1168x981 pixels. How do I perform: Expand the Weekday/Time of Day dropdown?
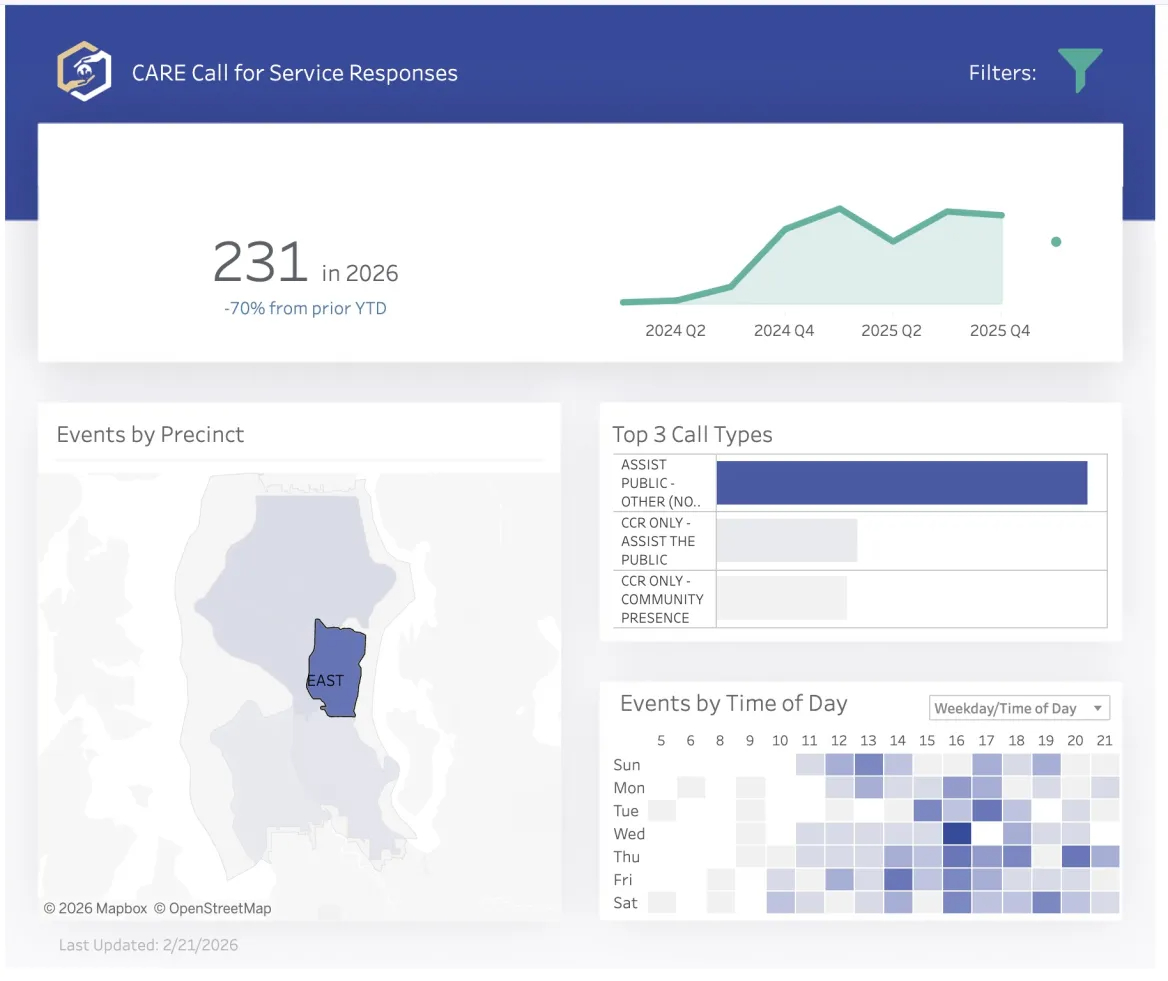(x=1018, y=708)
